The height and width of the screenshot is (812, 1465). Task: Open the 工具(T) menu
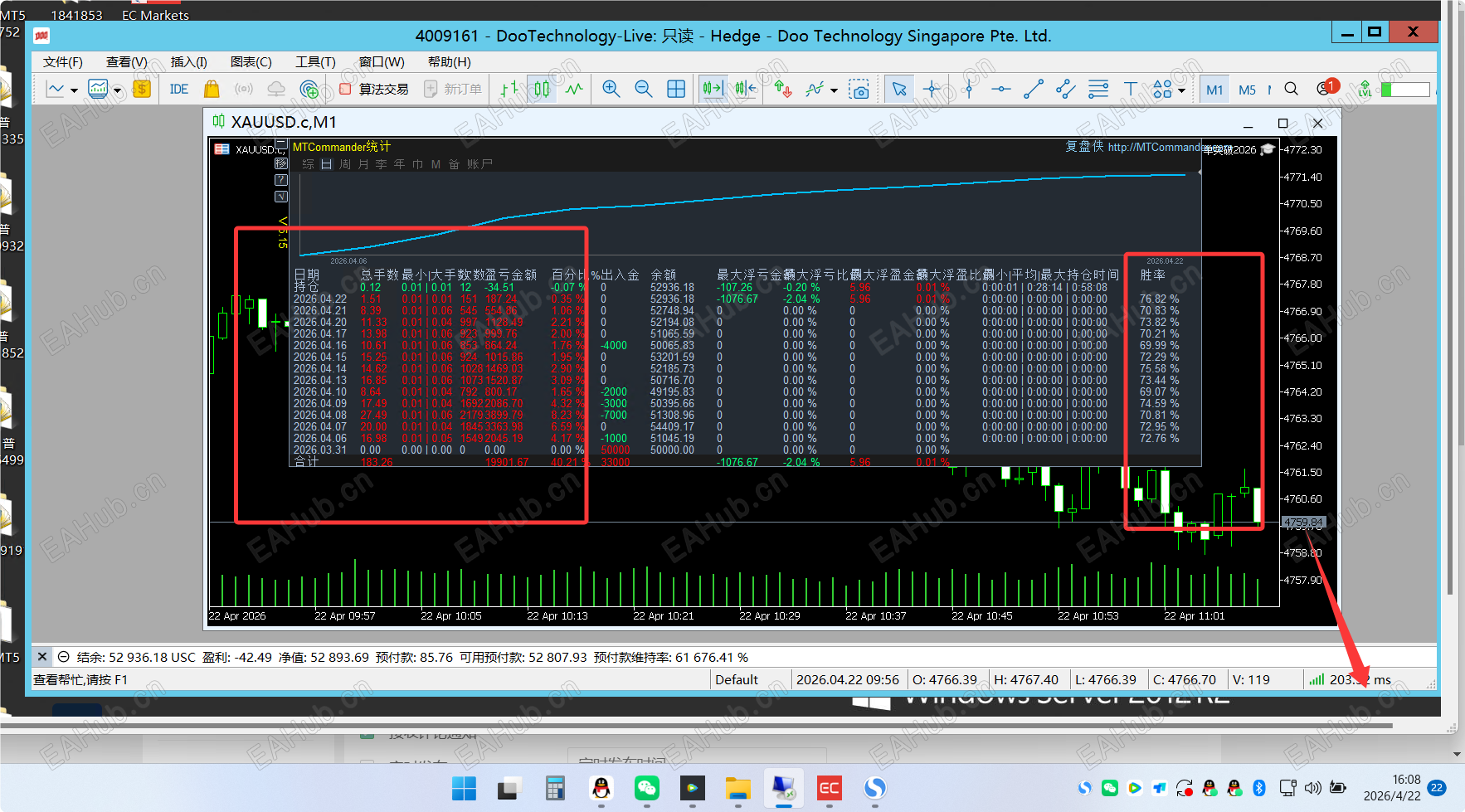click(315, 62)
